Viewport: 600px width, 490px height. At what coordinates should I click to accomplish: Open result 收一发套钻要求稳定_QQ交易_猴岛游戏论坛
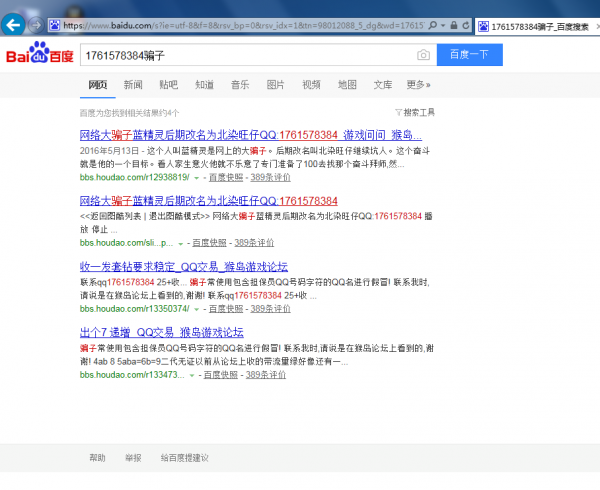(184, 267)
